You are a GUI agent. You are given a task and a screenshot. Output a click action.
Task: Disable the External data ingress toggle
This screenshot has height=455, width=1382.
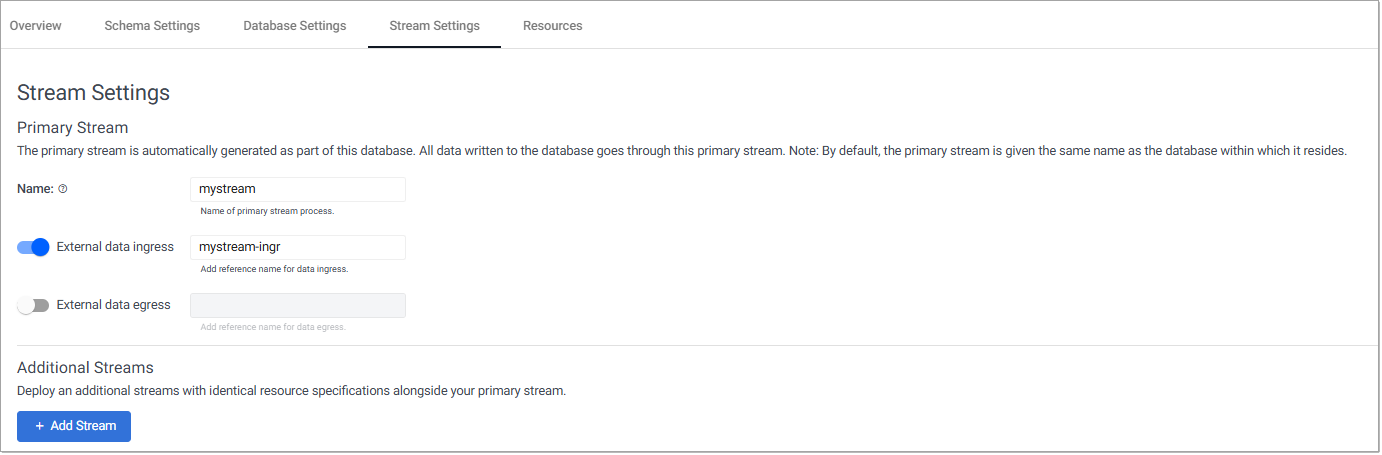[x=33, y=247]
